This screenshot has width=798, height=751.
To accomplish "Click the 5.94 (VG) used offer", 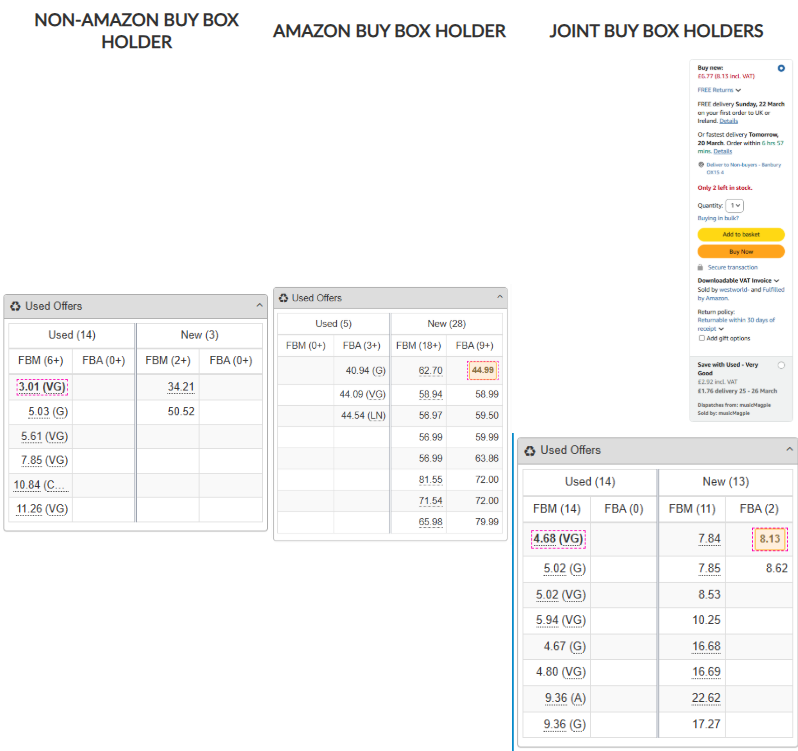I will (x=560, y=620).
